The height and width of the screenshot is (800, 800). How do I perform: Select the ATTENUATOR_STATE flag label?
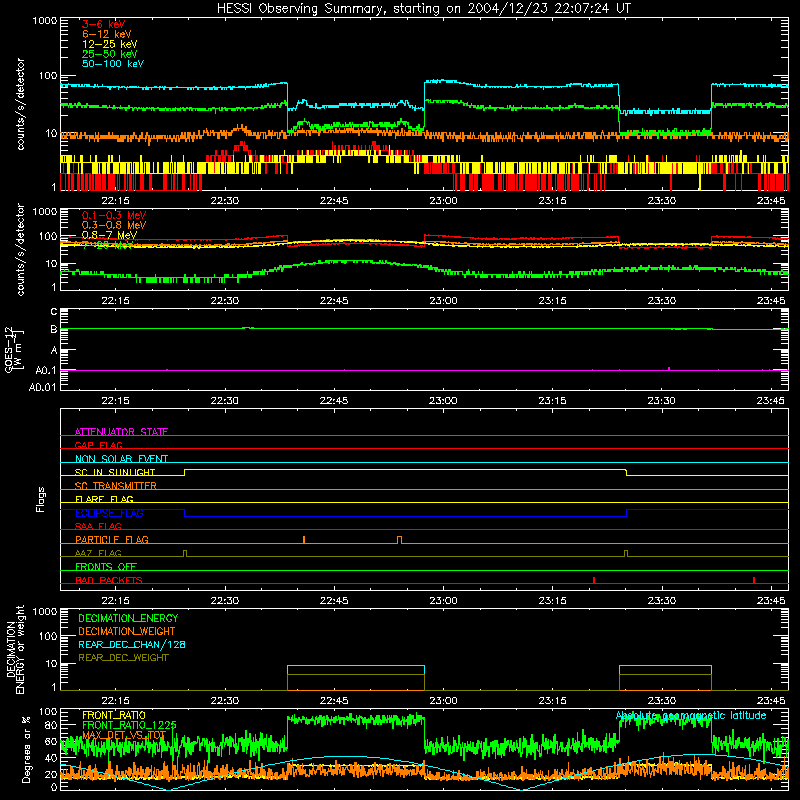(121, 432)
